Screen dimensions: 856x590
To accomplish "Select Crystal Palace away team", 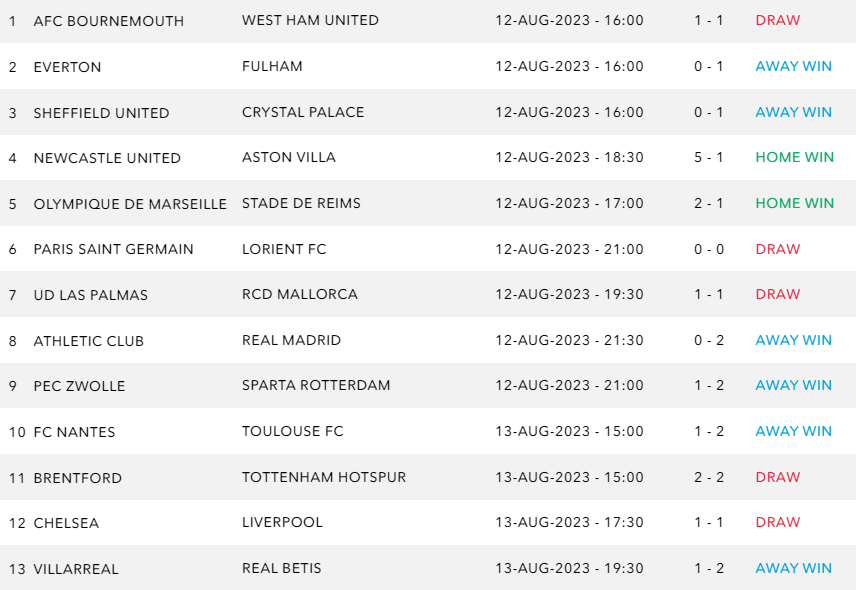I will coord(303,112).
